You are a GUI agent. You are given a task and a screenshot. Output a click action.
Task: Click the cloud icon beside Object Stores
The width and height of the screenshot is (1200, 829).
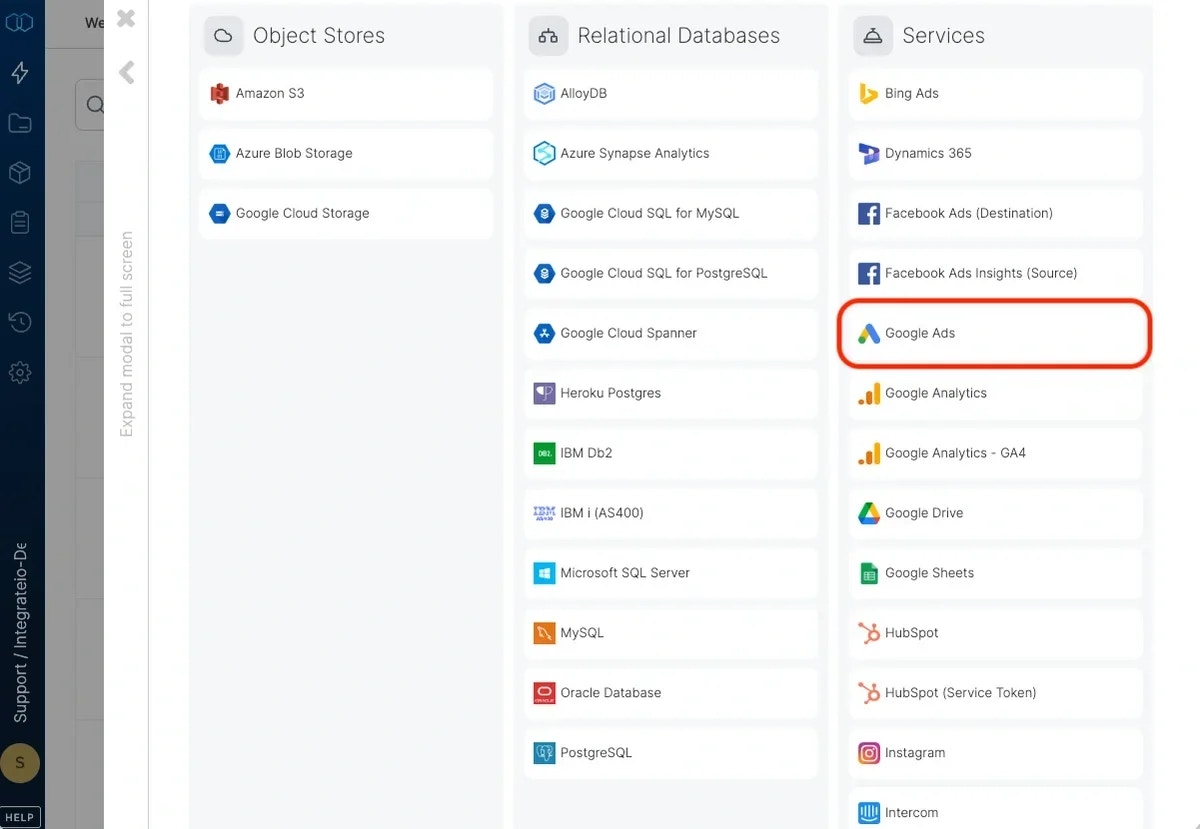(223, 35)
